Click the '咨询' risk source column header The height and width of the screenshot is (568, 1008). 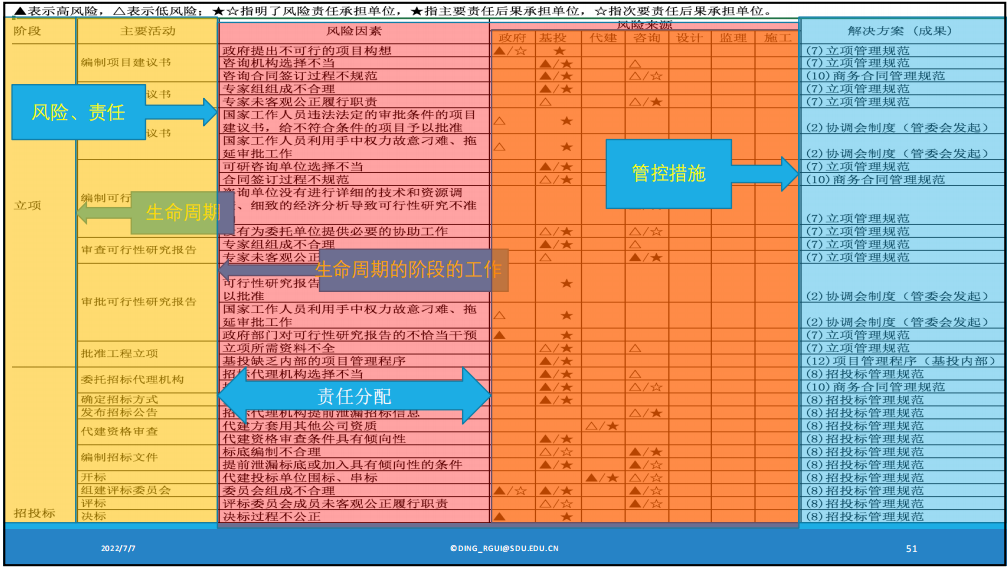coord(646,38)
